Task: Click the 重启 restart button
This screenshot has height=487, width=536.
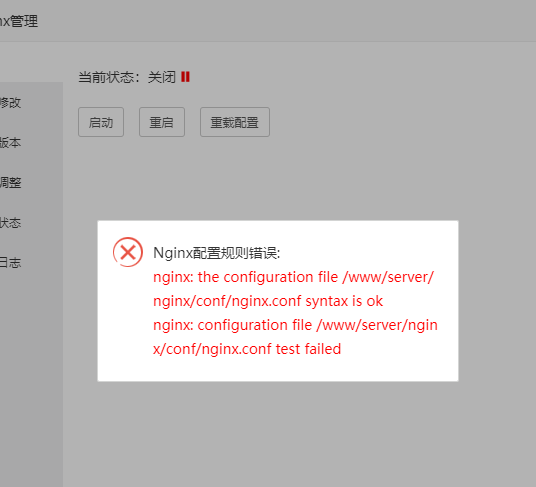Action: (x=162, y=122)
